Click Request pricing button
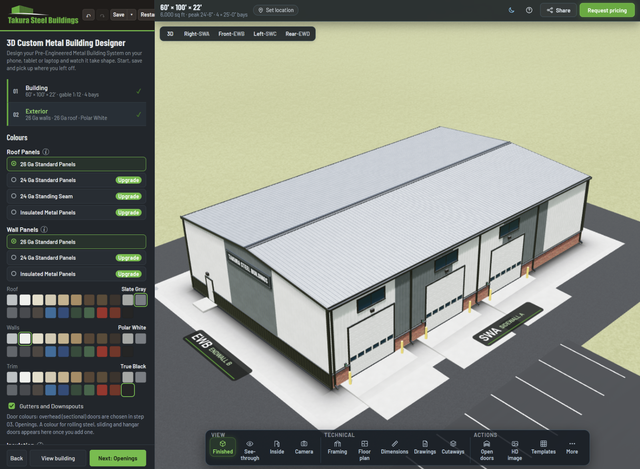The height and width of the screenshot is (469, 640). [x=607, y=10]
